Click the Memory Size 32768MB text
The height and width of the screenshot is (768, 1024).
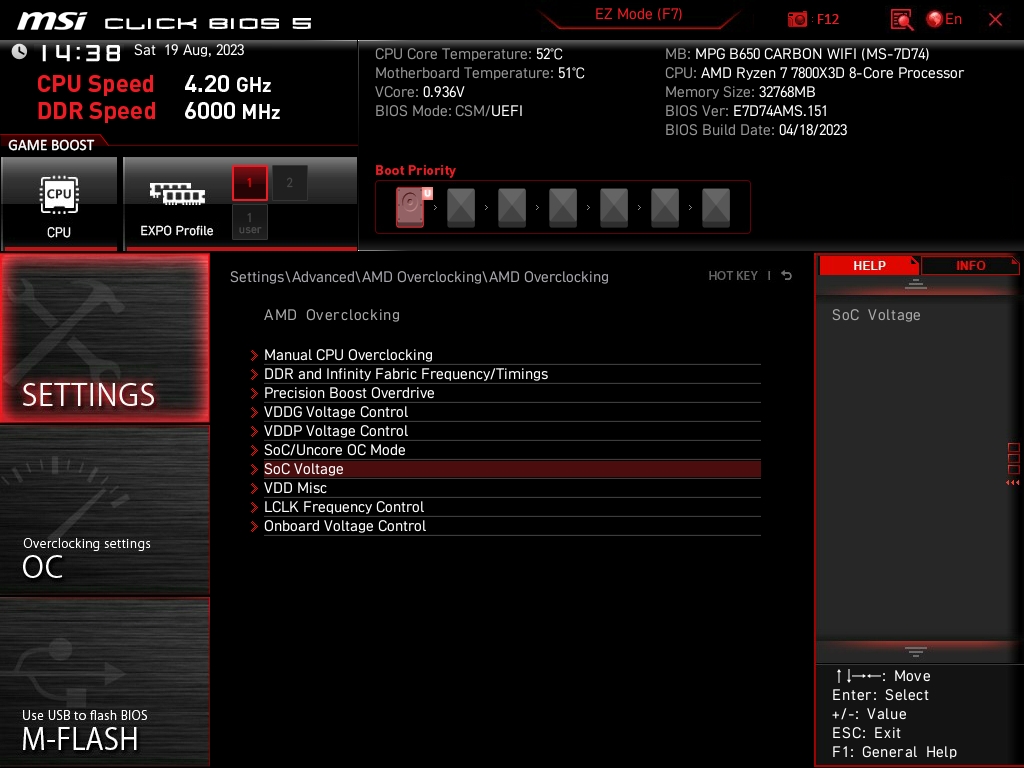(x=740, y=92)
